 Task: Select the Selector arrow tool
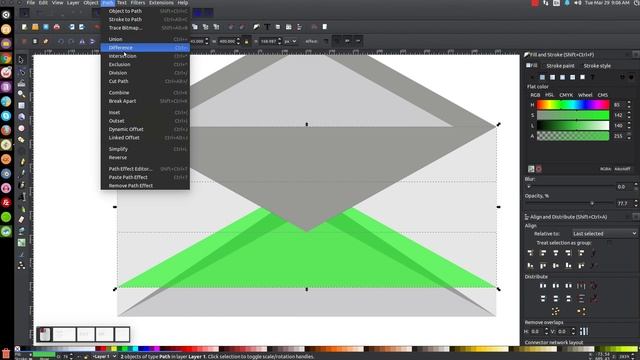[x=21, y=60]
